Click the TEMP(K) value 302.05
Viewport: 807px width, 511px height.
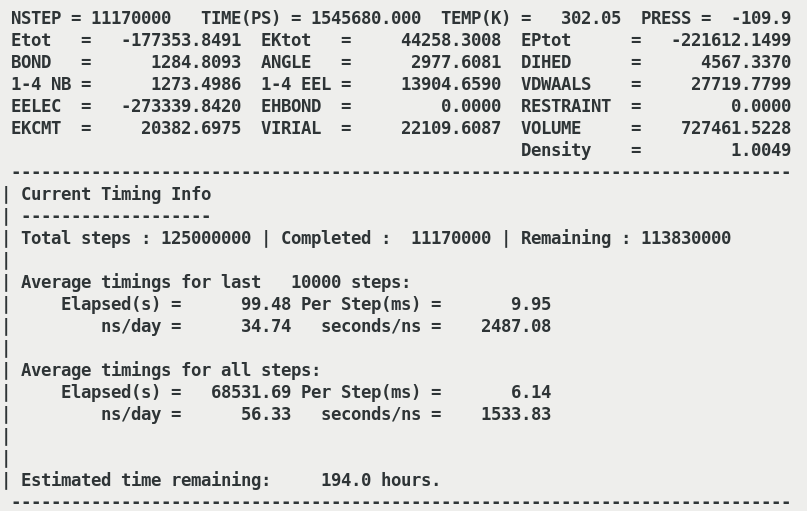click(x=590, y=18)
